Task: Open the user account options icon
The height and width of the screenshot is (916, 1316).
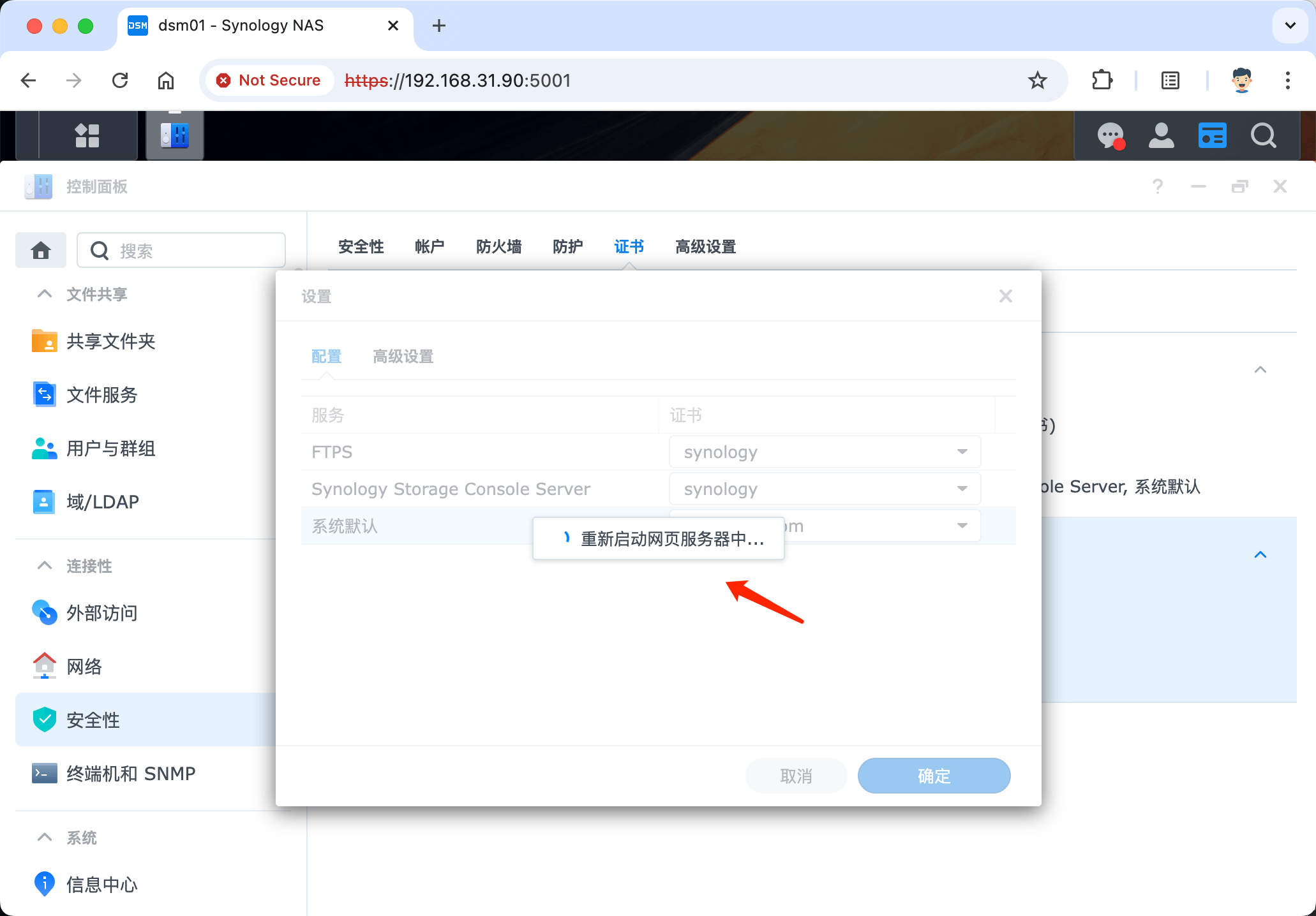Action: tap(1161, 135)
